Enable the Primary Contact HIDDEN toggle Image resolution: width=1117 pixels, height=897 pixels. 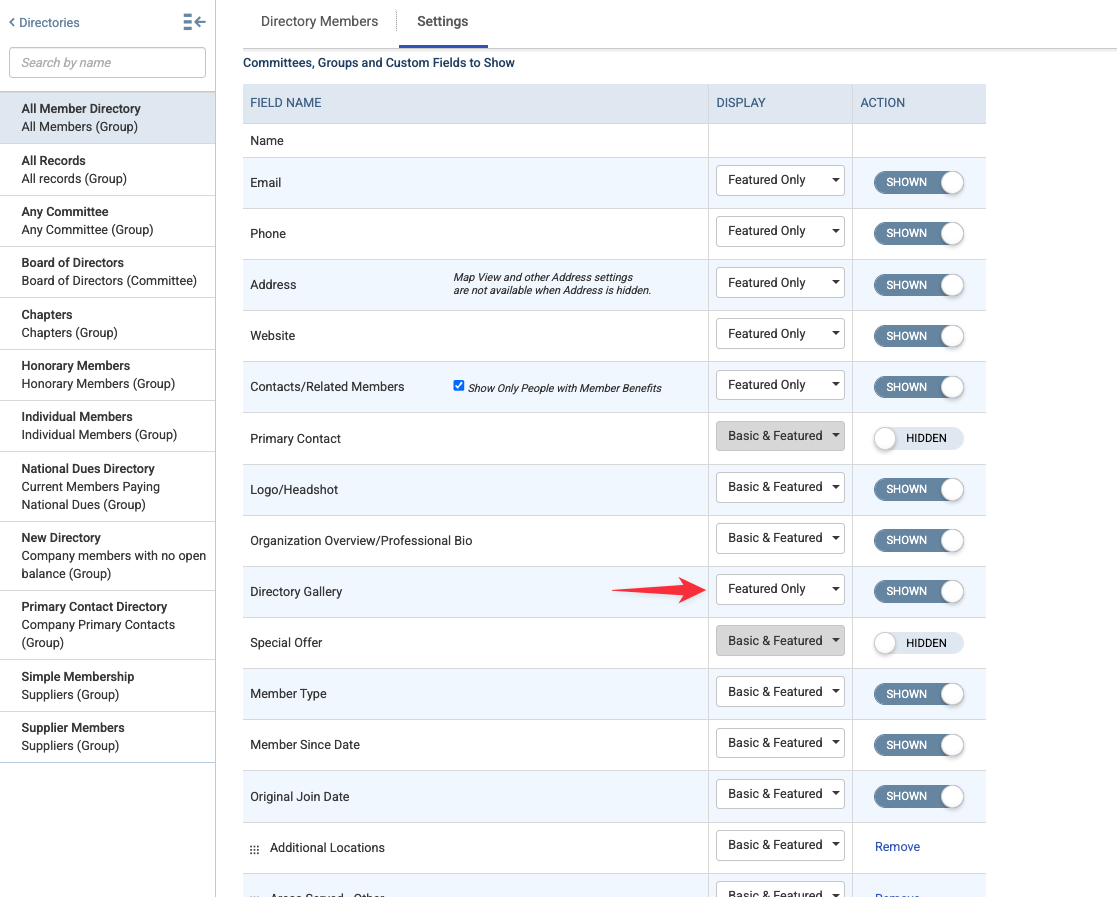click(x=918, y=438)
